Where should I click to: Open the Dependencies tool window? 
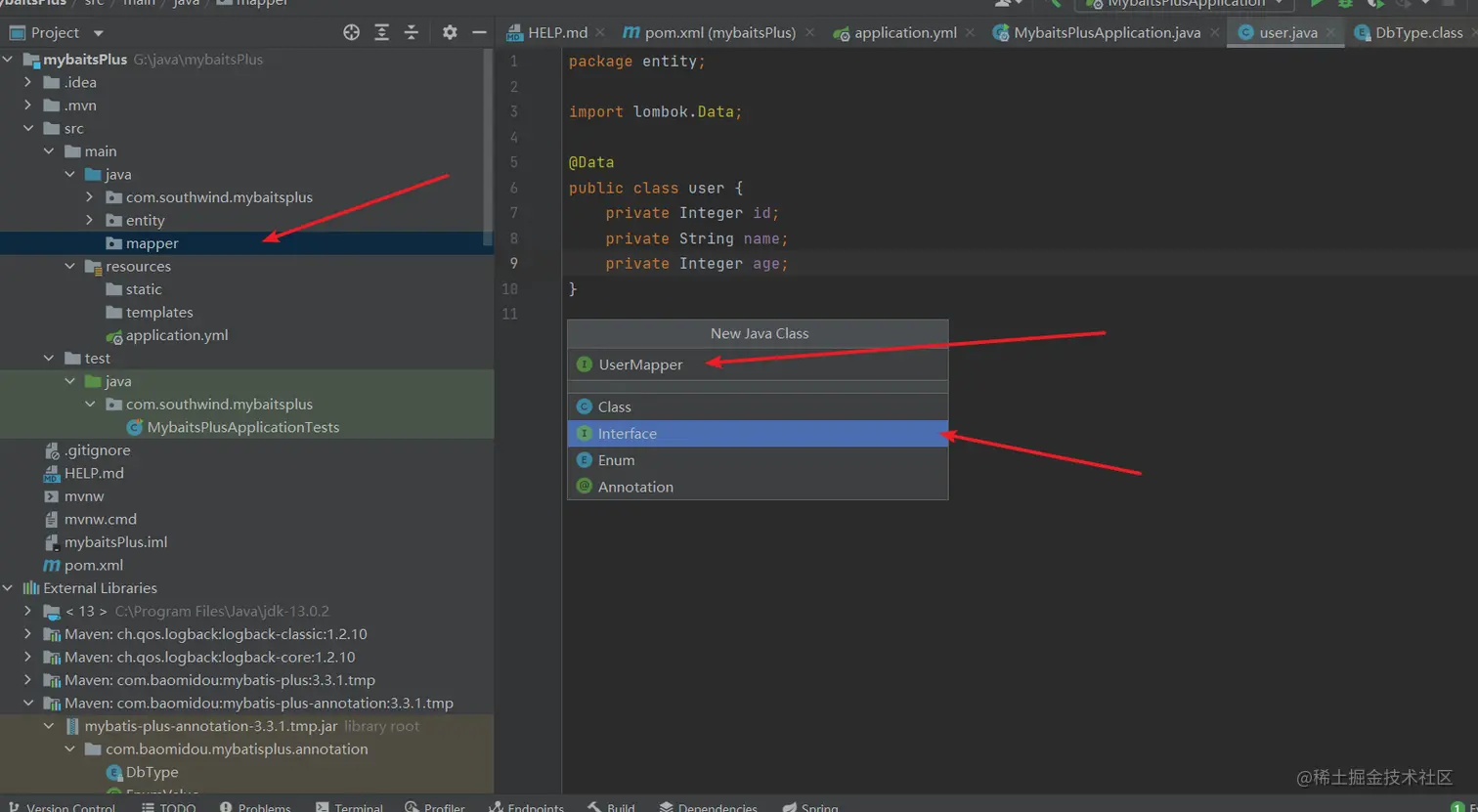(x=708, y=807)
